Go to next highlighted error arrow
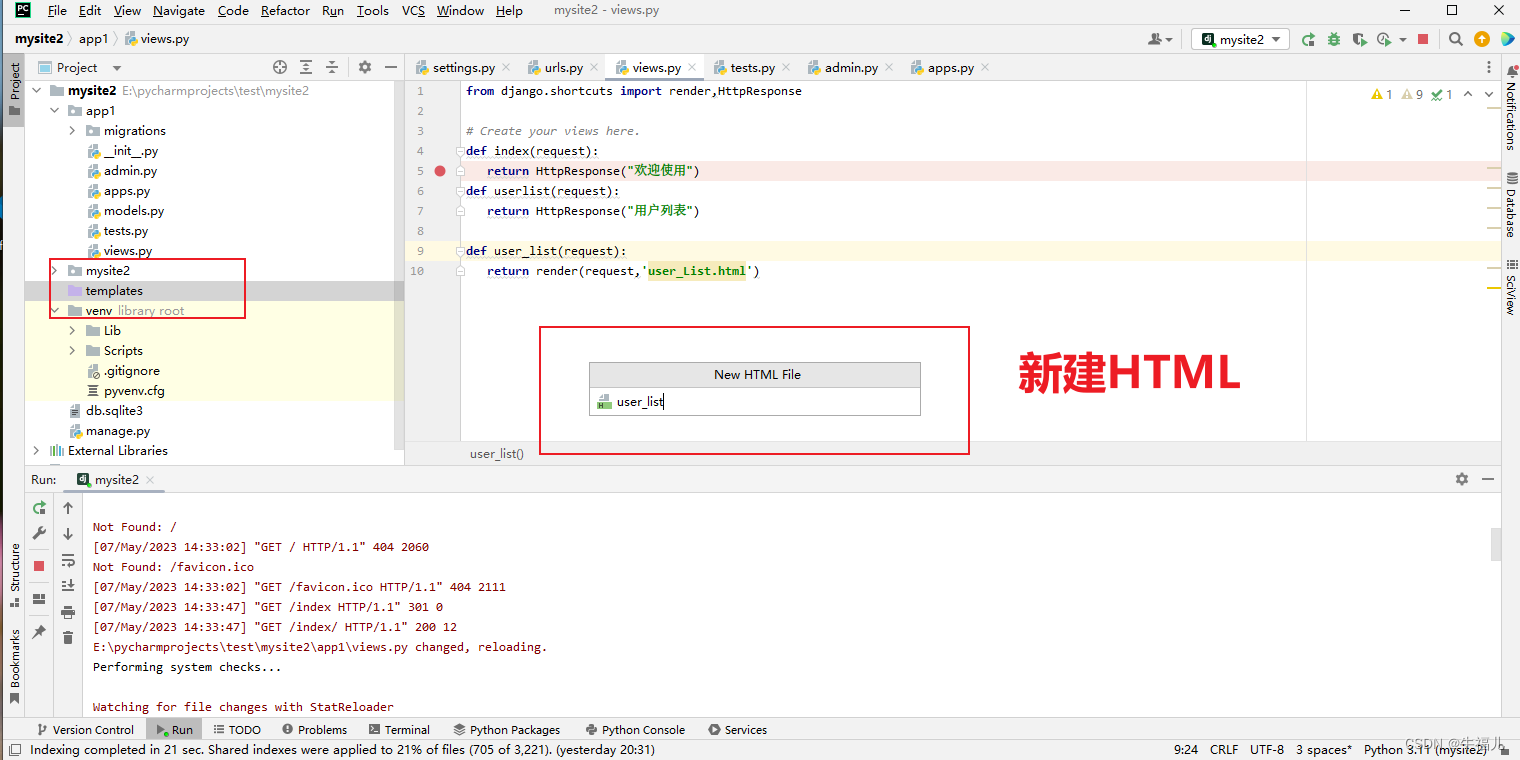The image size is (1520, 760). 1489,94
